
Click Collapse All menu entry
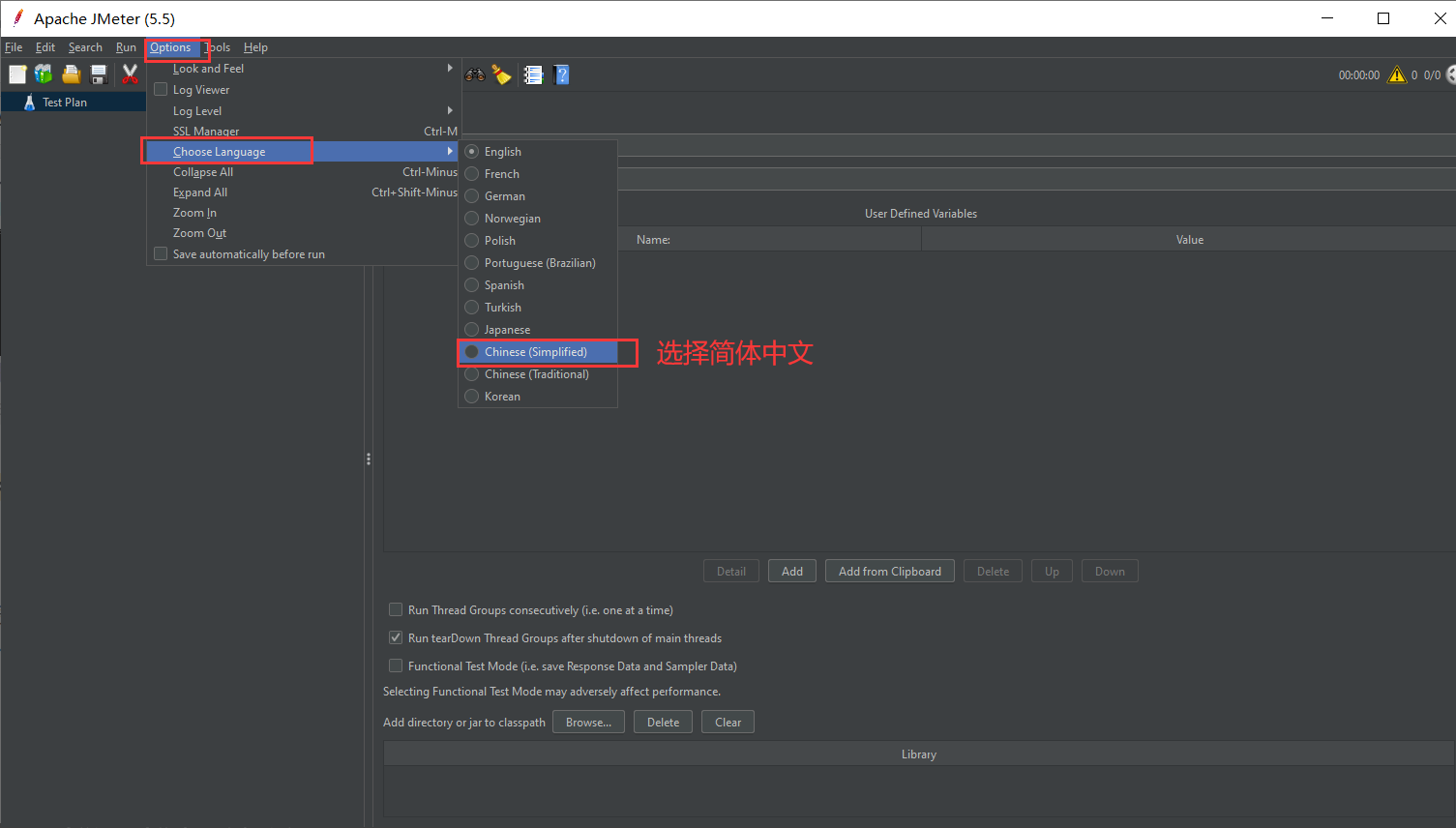pyautogui.click(x=302, y=172)
